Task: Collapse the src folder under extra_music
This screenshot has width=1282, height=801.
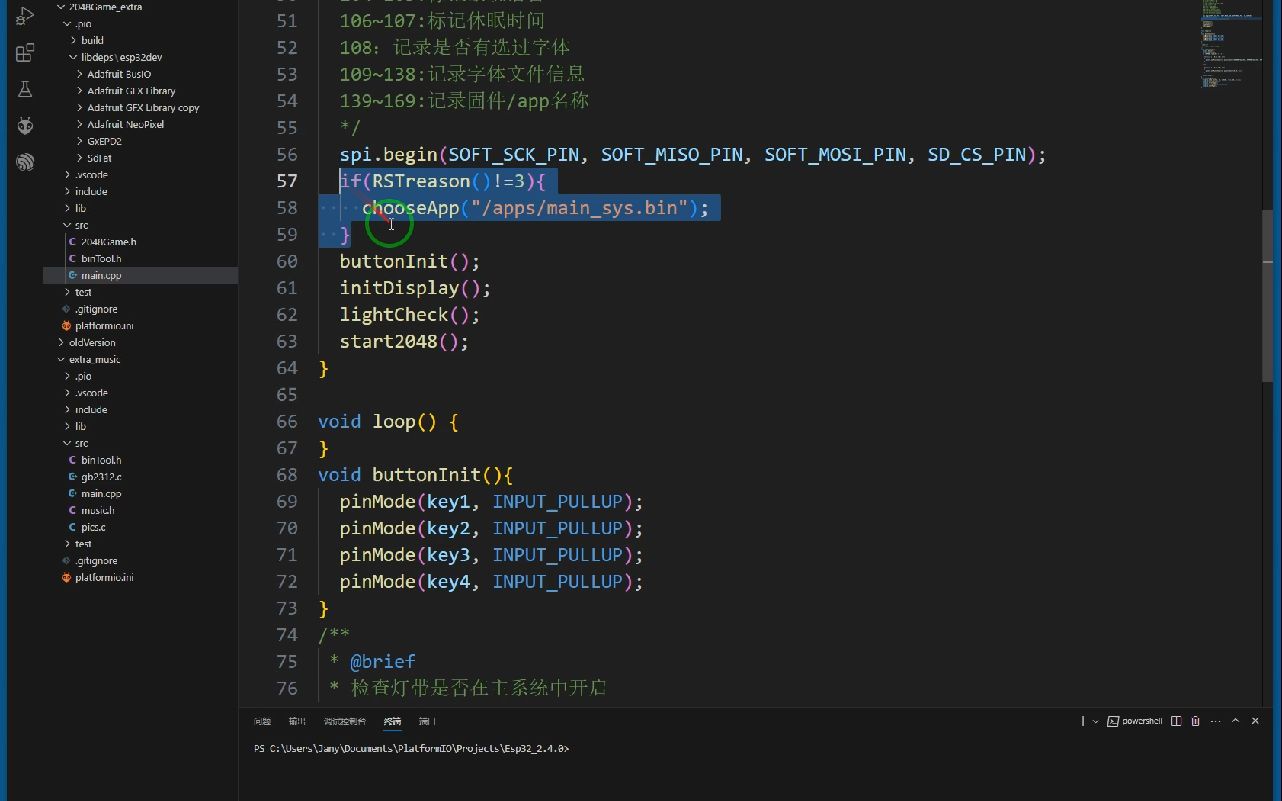Action: coord(78,443)
